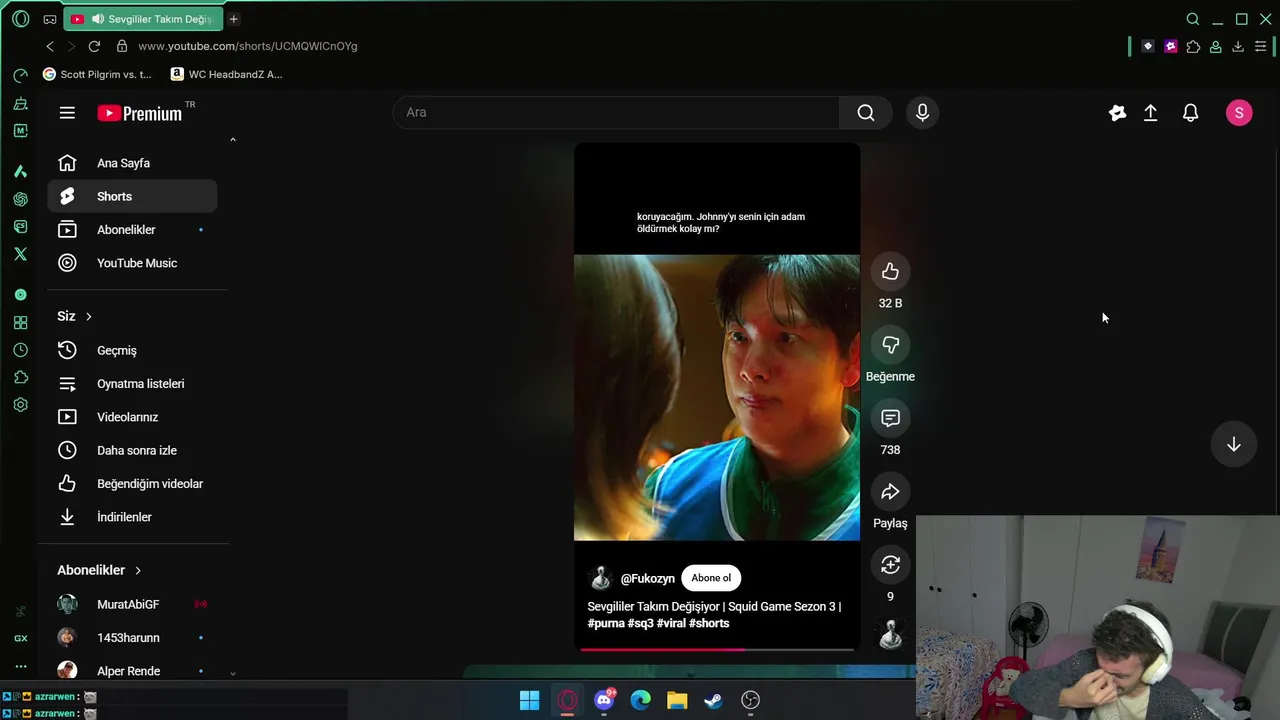Open the star-shaped icon in YouTube header
The width and height of the screenshot is (1280, 720).
point(1117,113)
